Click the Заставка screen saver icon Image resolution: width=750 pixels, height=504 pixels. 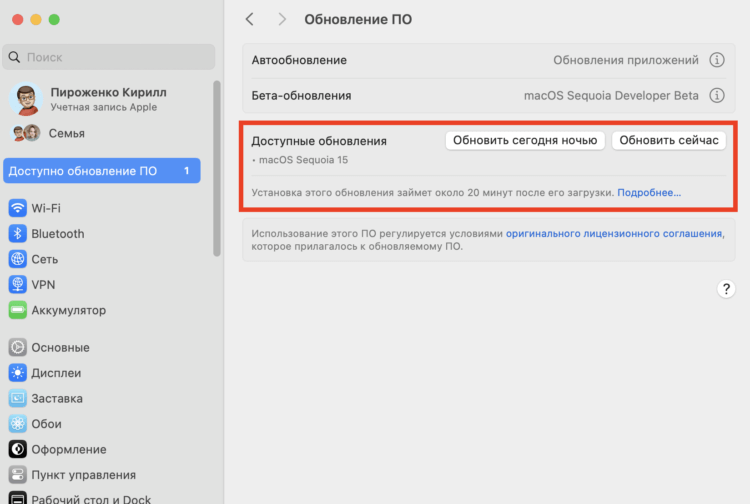[x=18, y=398]
